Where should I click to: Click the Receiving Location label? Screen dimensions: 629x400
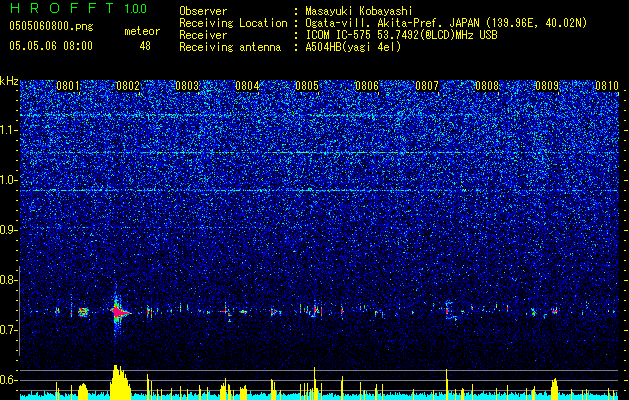pos(233,23)
